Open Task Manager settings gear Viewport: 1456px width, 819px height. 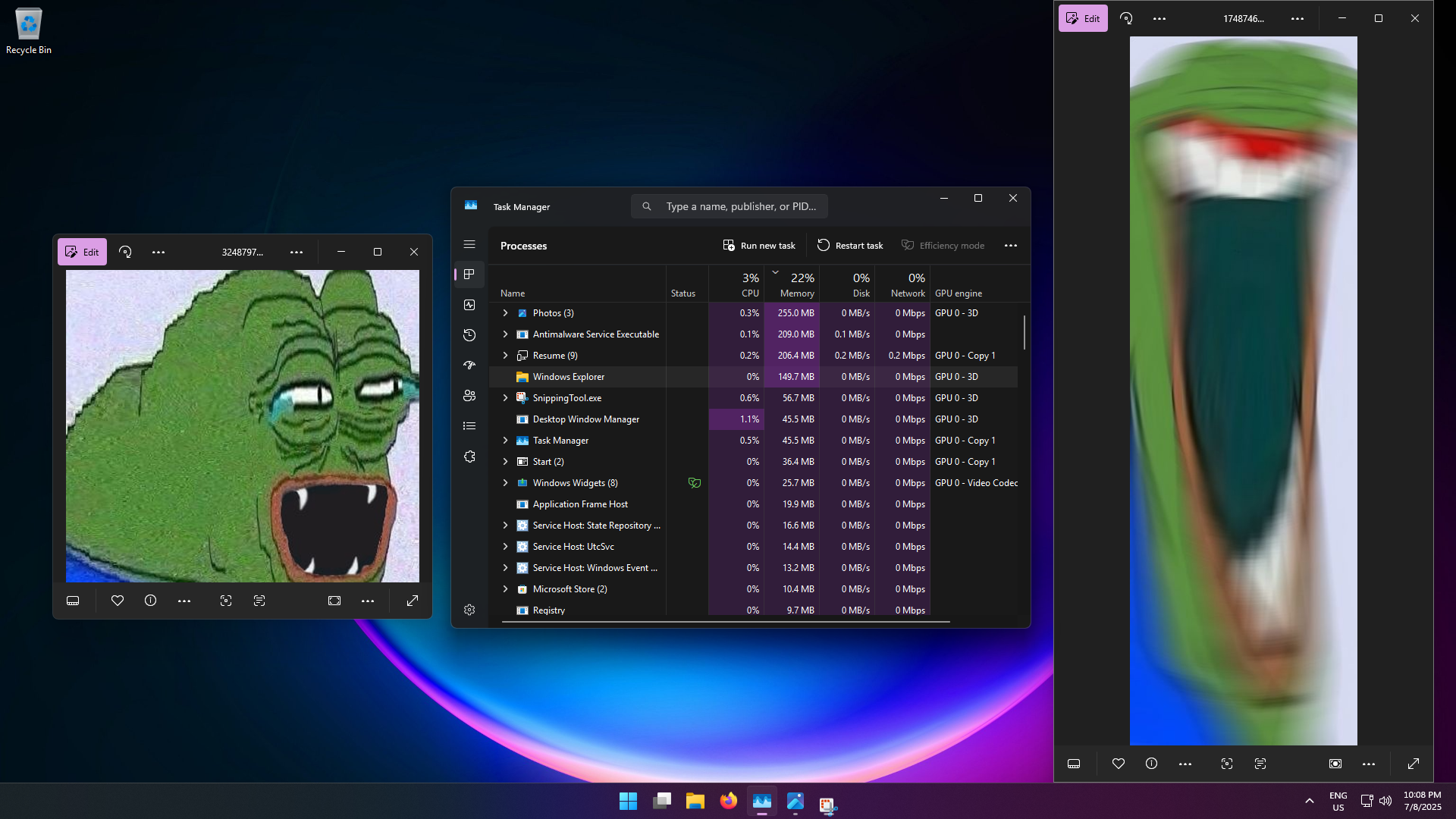(x=469, y=610)
